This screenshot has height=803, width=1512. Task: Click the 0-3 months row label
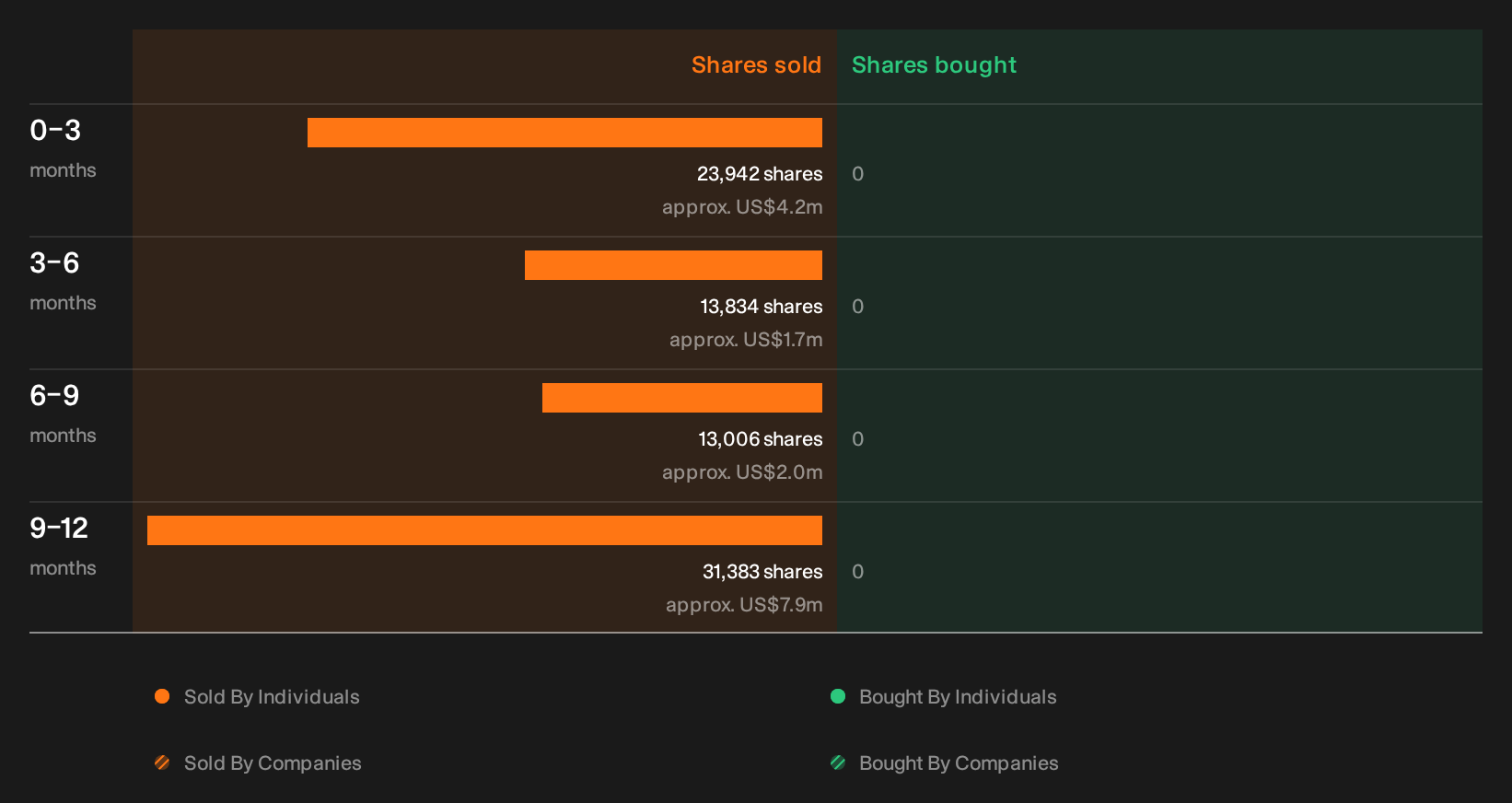pyautogui.click(x=63, y=148)
